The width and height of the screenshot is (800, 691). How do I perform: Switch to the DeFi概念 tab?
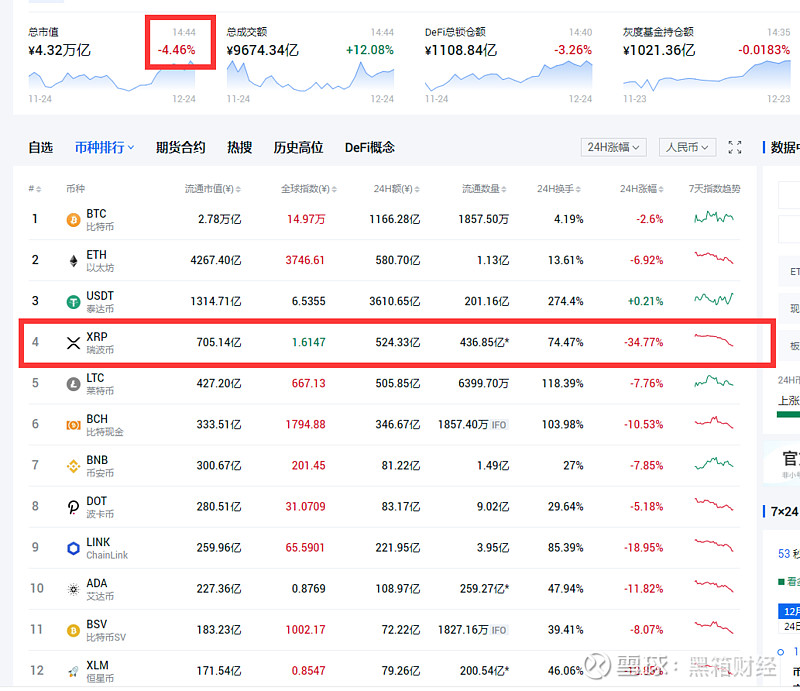click(370, 147)
